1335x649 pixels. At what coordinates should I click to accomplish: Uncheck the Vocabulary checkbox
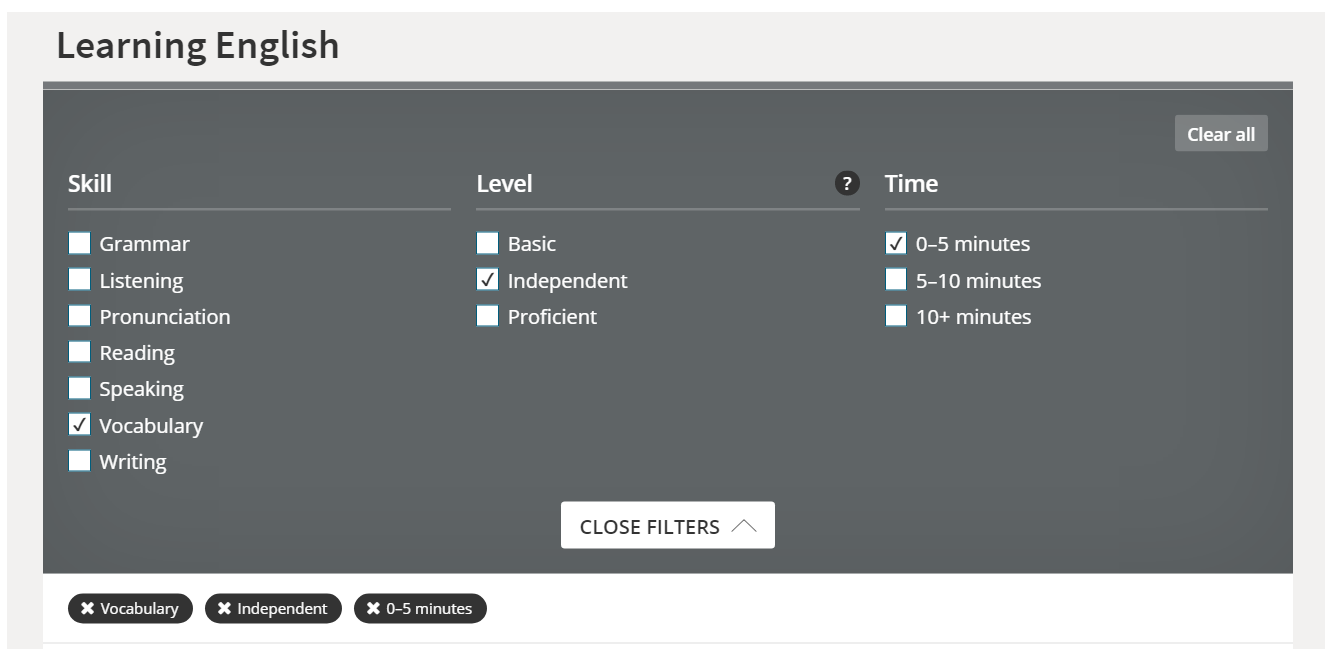pyautogui.click(x=80, y=425)
